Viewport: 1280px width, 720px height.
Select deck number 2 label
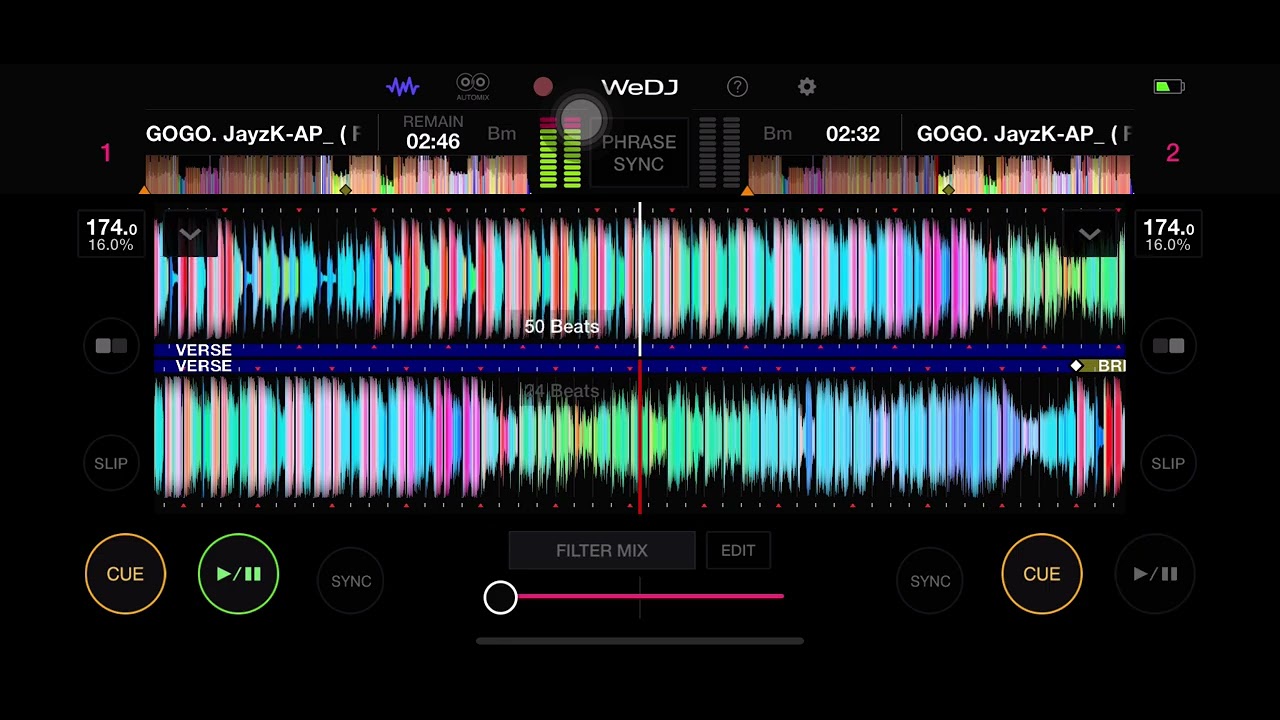pyautogui.click(x=1172, y=153)
